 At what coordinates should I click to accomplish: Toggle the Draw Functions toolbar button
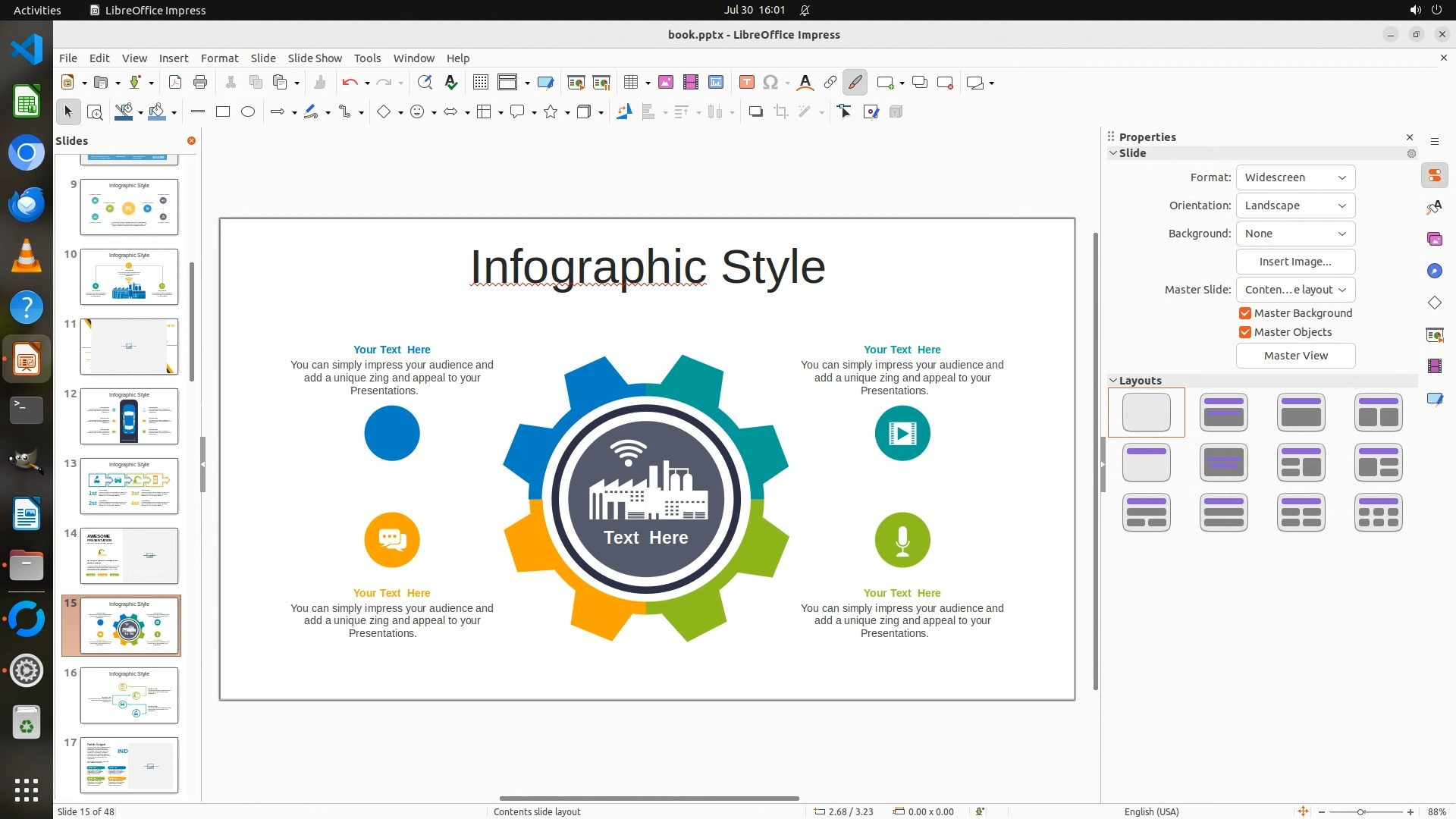tap(855, 83)
